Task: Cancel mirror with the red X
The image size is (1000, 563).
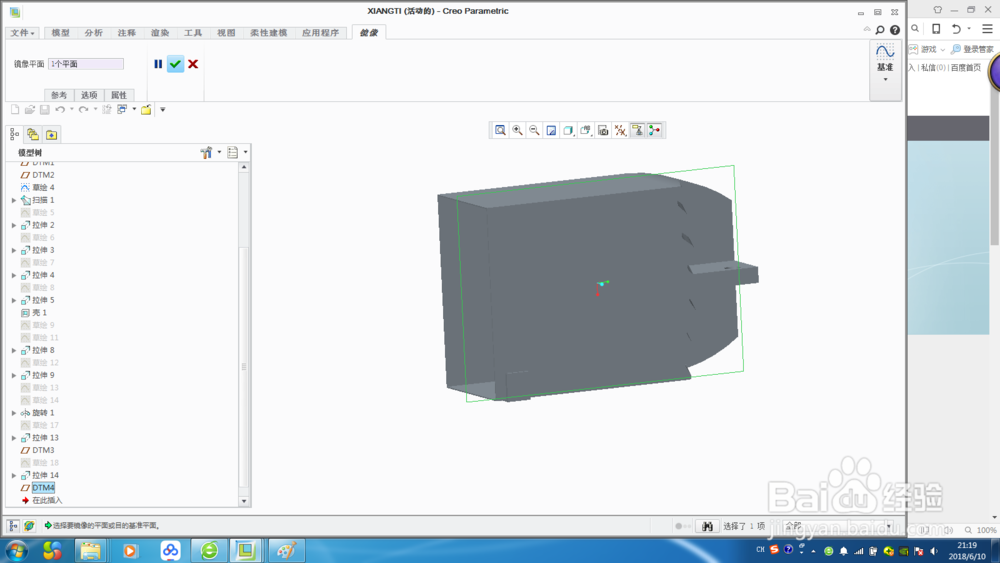Action: coord(193,64)
